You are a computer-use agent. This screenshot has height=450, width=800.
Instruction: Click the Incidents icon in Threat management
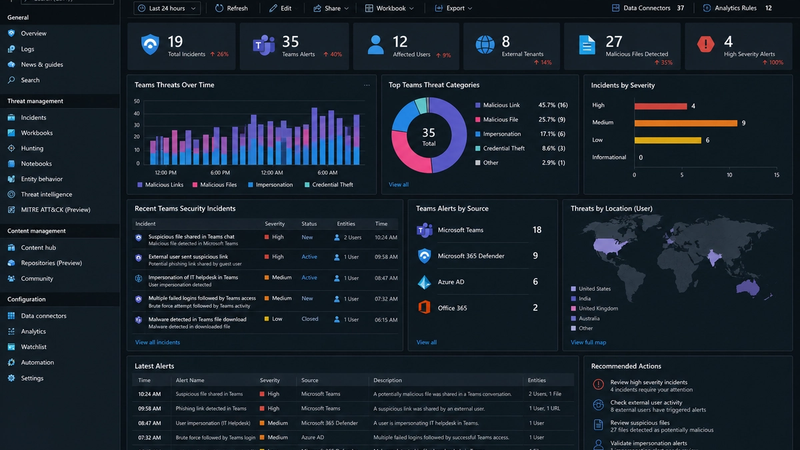pos(11,117)
